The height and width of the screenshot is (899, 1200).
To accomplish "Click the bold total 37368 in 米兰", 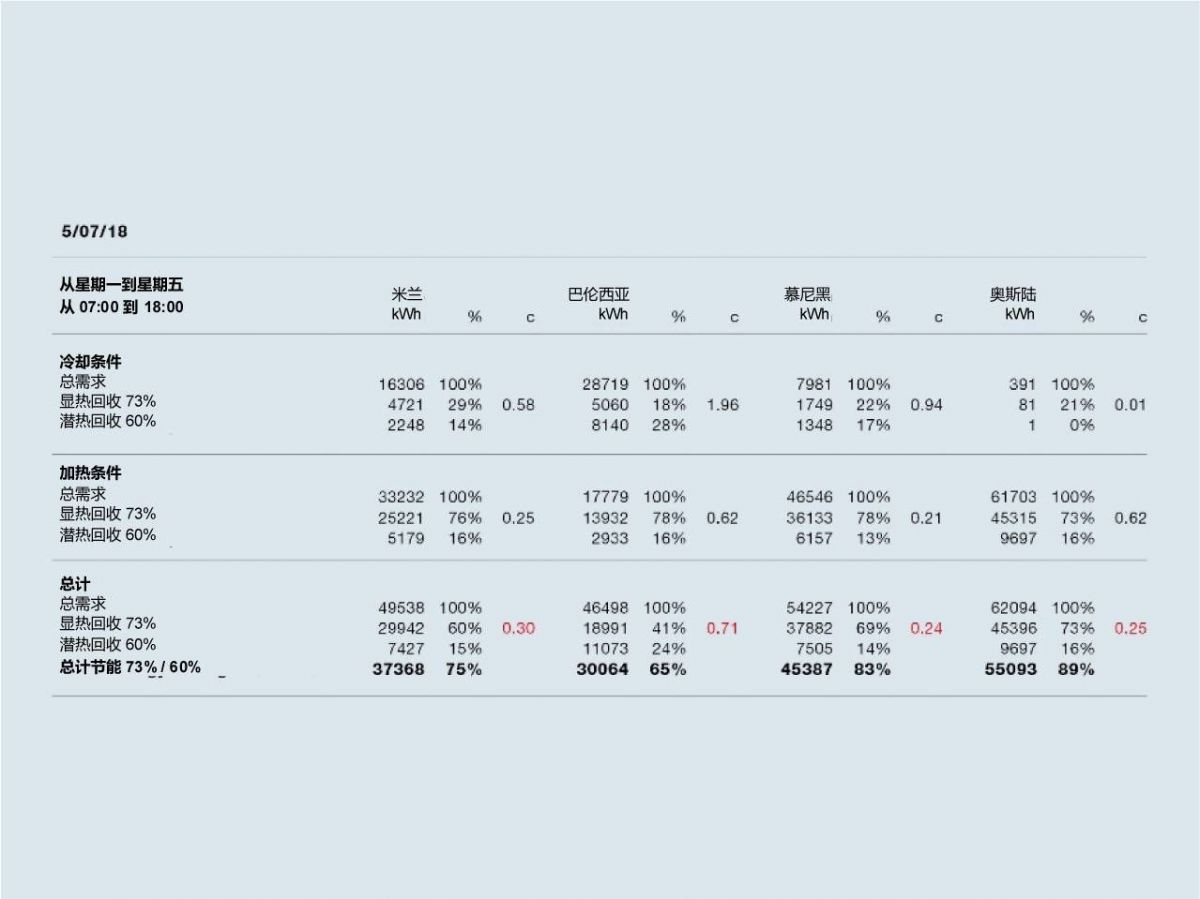I will pyautogui.click(x=398, y=669).
